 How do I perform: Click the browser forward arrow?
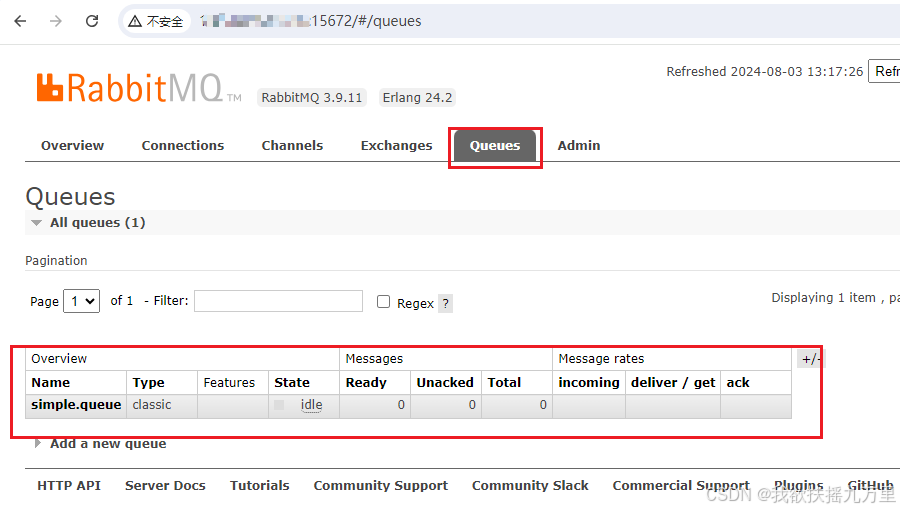pos(56,21)
